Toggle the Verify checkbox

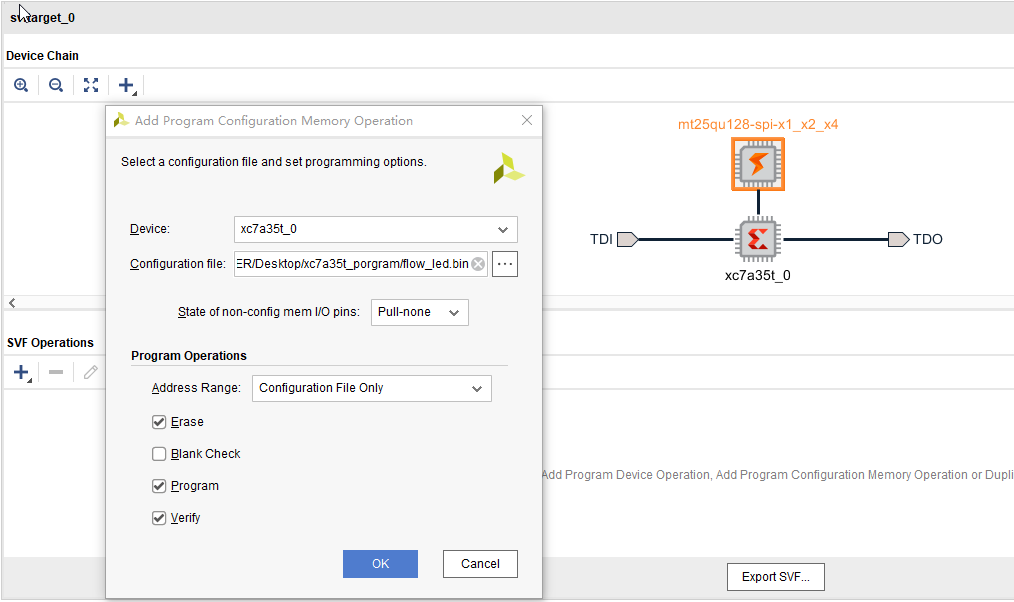159,518
